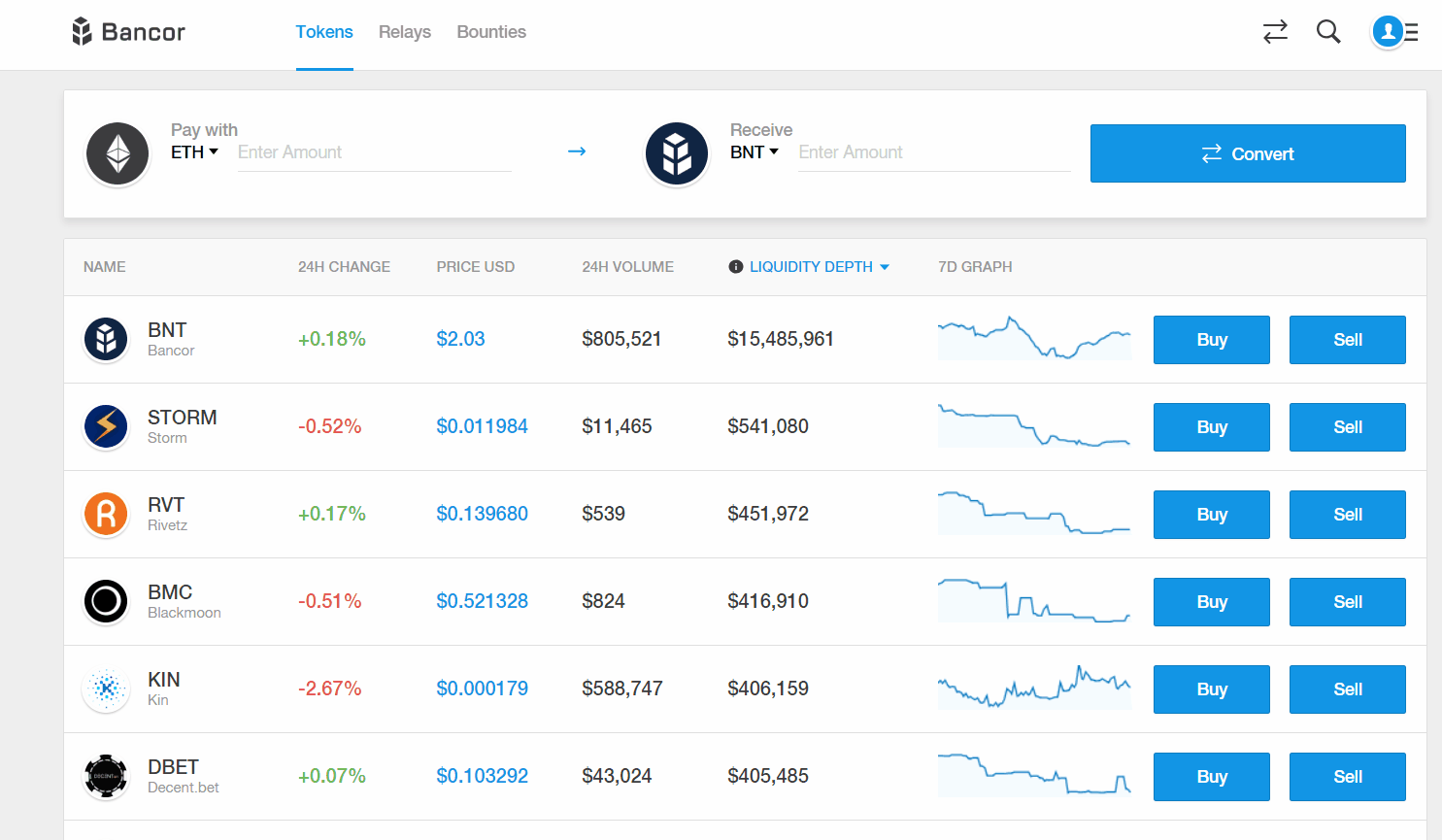Click the 24H CHANGE column header
The height and width of the screenshot is (840, 1442).
point(344,267)
